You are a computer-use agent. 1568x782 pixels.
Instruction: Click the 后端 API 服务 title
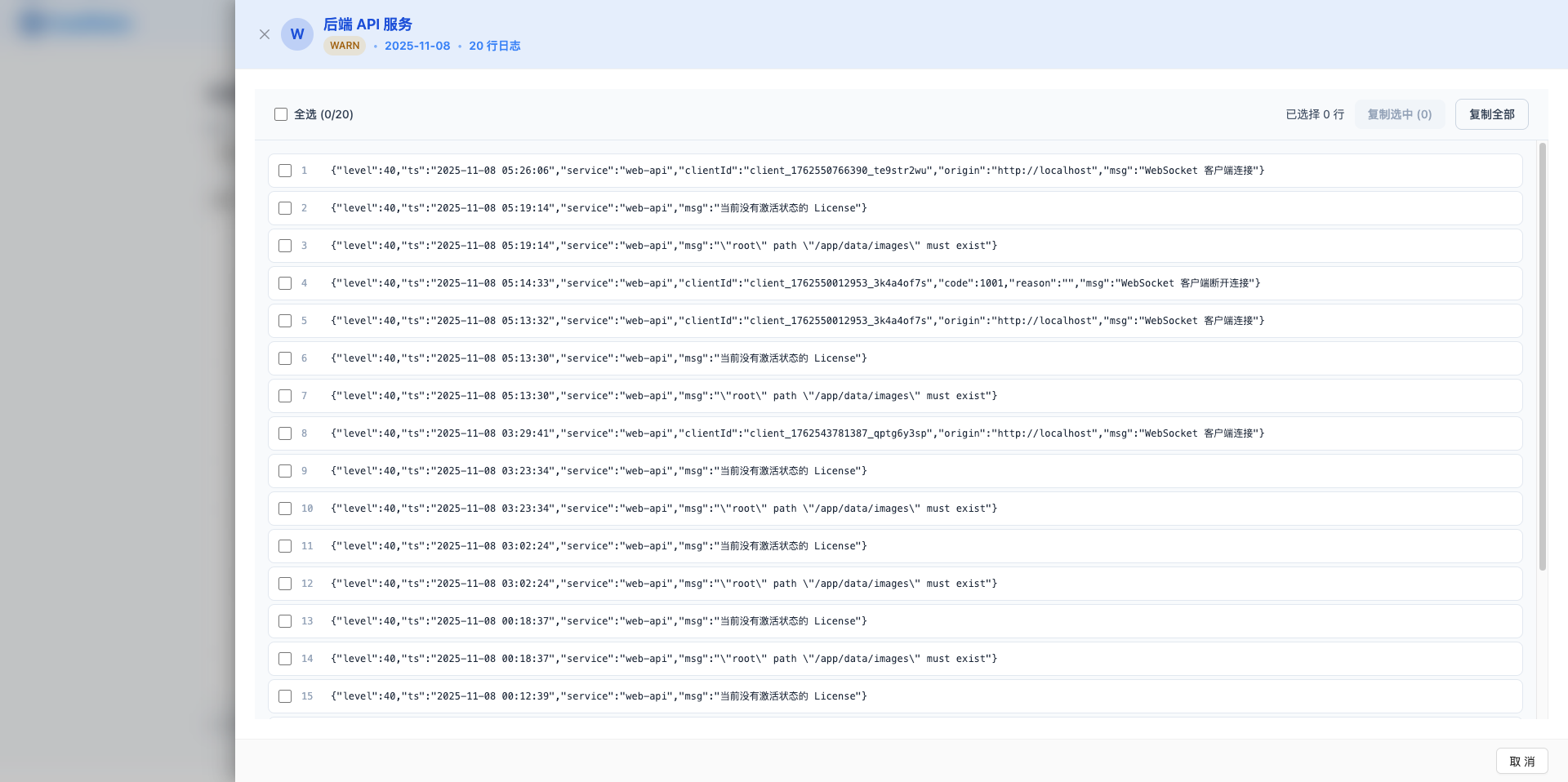pyautogui.click(x=367, y=24)
